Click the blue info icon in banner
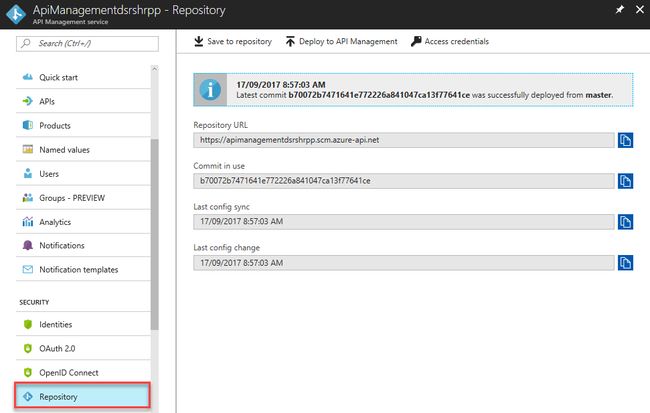The image size is (650, 413). coord(210,90)
